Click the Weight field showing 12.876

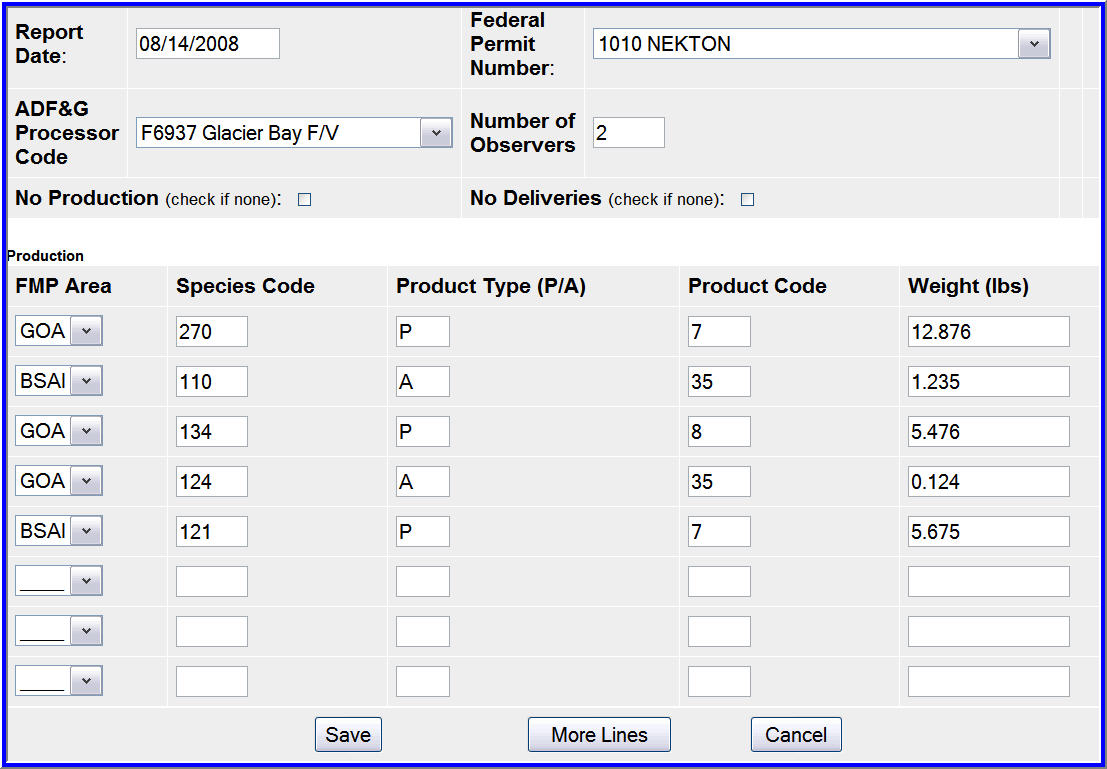point(988,331)
